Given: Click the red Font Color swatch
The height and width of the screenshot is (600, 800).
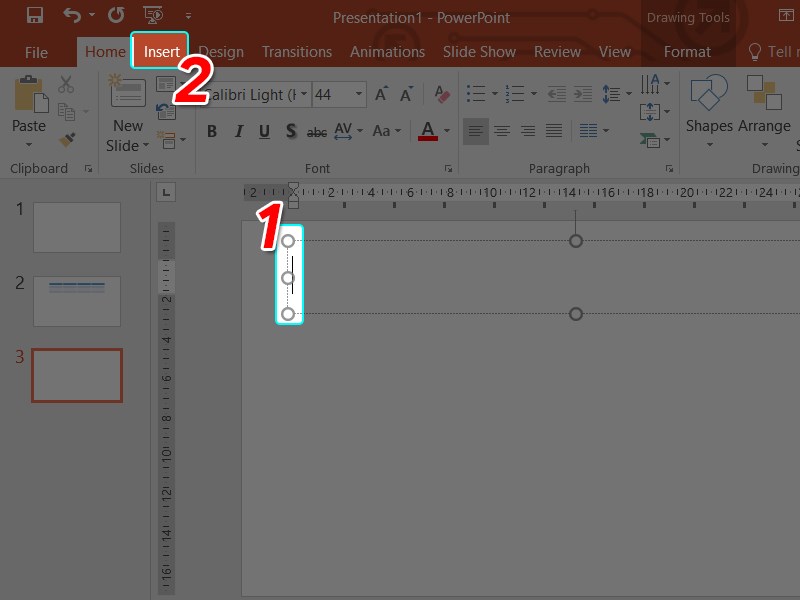Looking at the screenshot, I should (x=428, y=131).
